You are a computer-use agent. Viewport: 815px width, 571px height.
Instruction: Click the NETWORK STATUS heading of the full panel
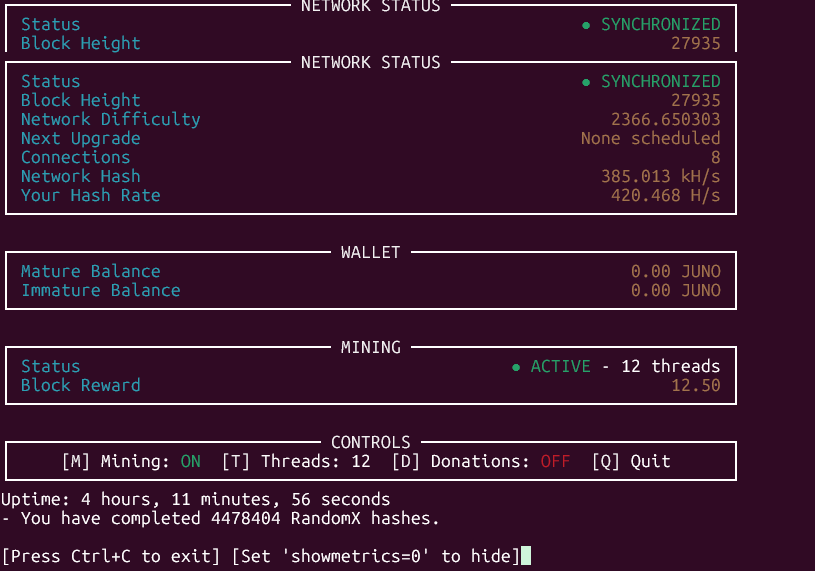coord(371,62)
